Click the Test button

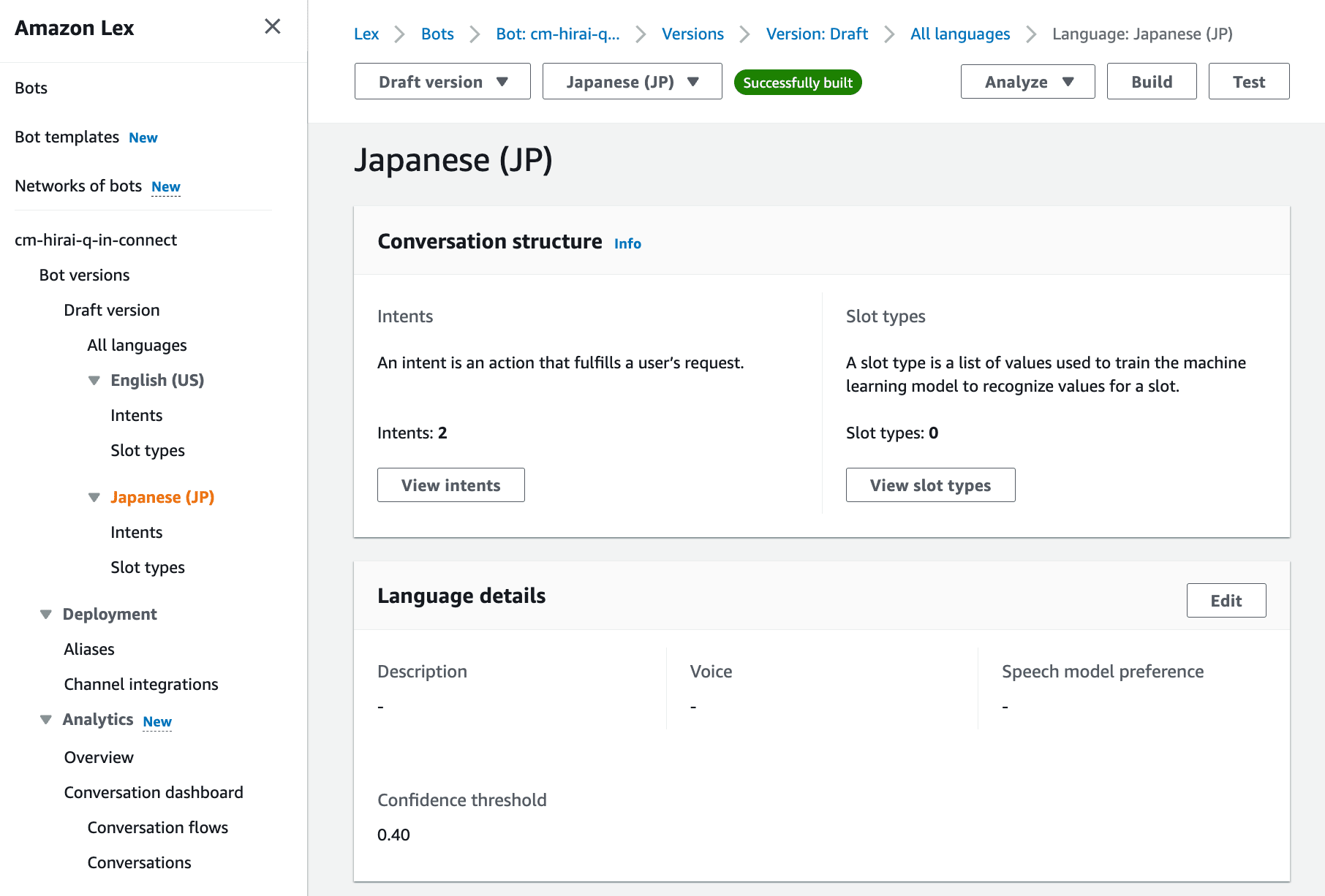[1248, 82]
